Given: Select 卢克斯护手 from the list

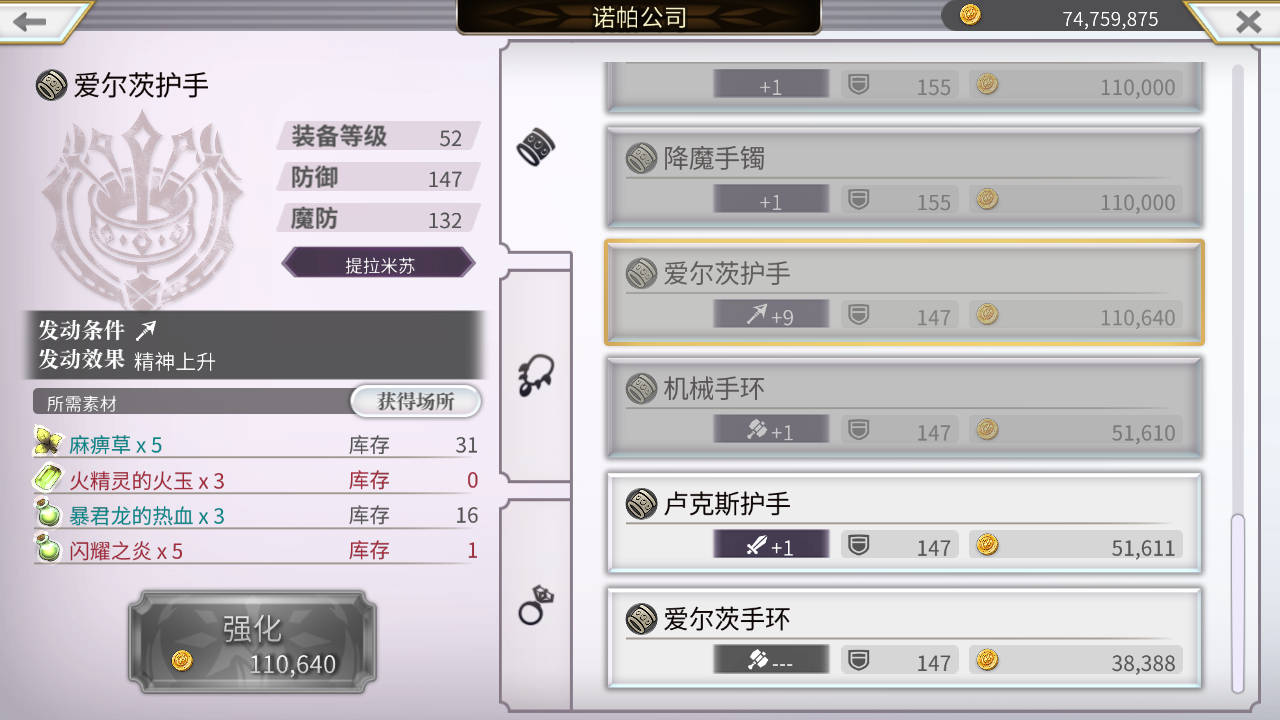Looking at the screenshot, I should (x=904, y=523).
